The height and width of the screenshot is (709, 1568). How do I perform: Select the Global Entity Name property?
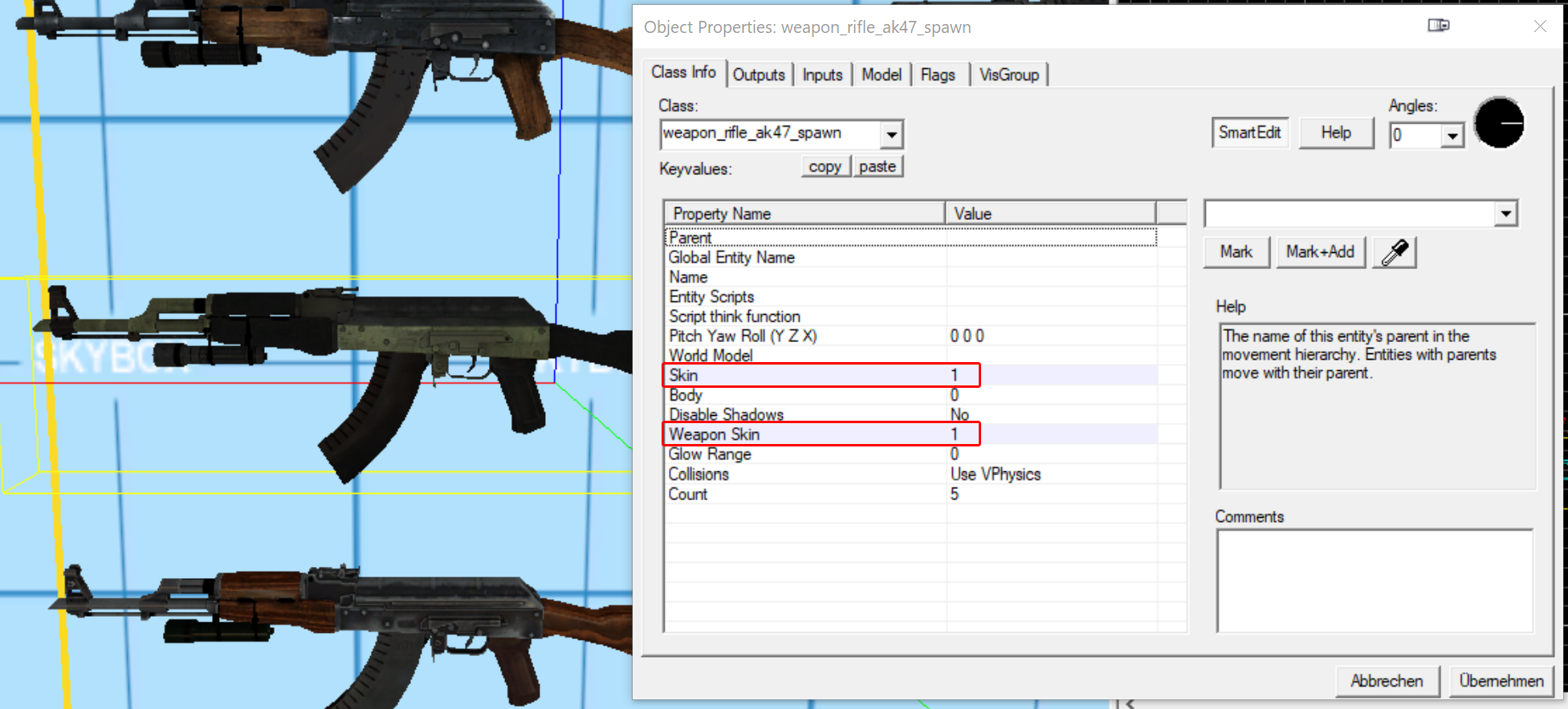coord(911,258)
